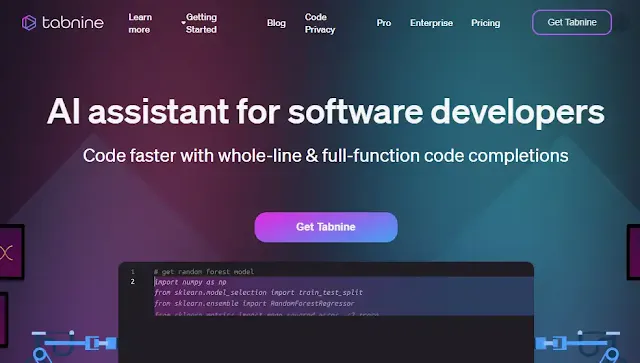Image resolution: width=640 pixels, height=363 pixels.
Task: Click the outlined Get Tabnine header button
Action: (572, 22)
